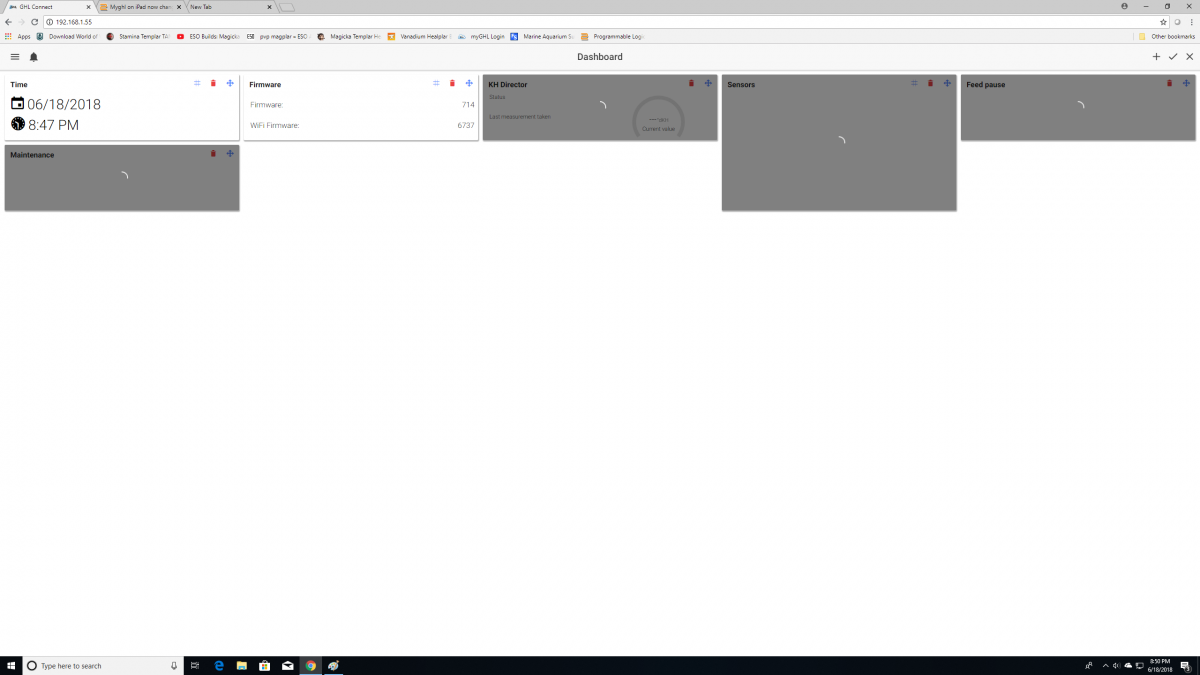Go back in browser history

(8, 21)
